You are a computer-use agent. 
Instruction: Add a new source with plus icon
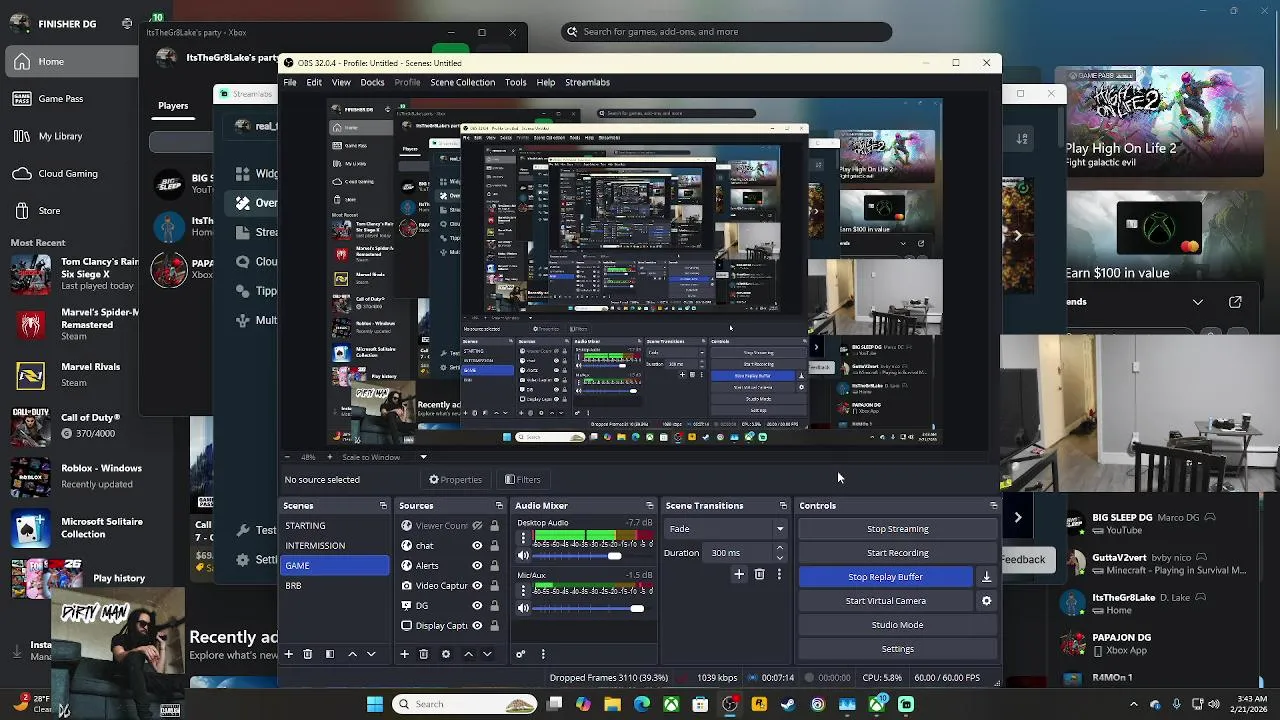click(404, 654)
